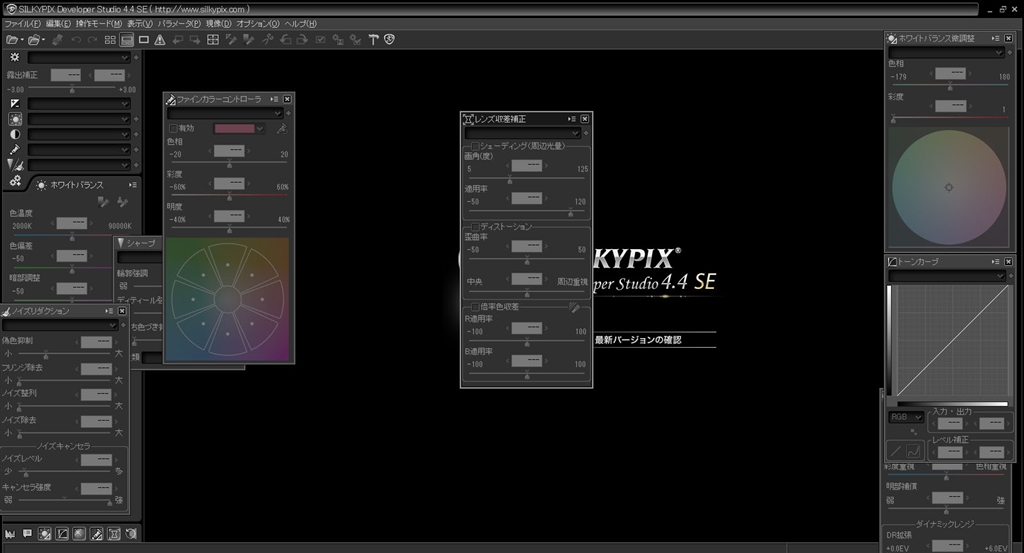Go to the next image icon
Image resolution: width=1024 pixels, height=553 pixels.
[x=195, y=40]
